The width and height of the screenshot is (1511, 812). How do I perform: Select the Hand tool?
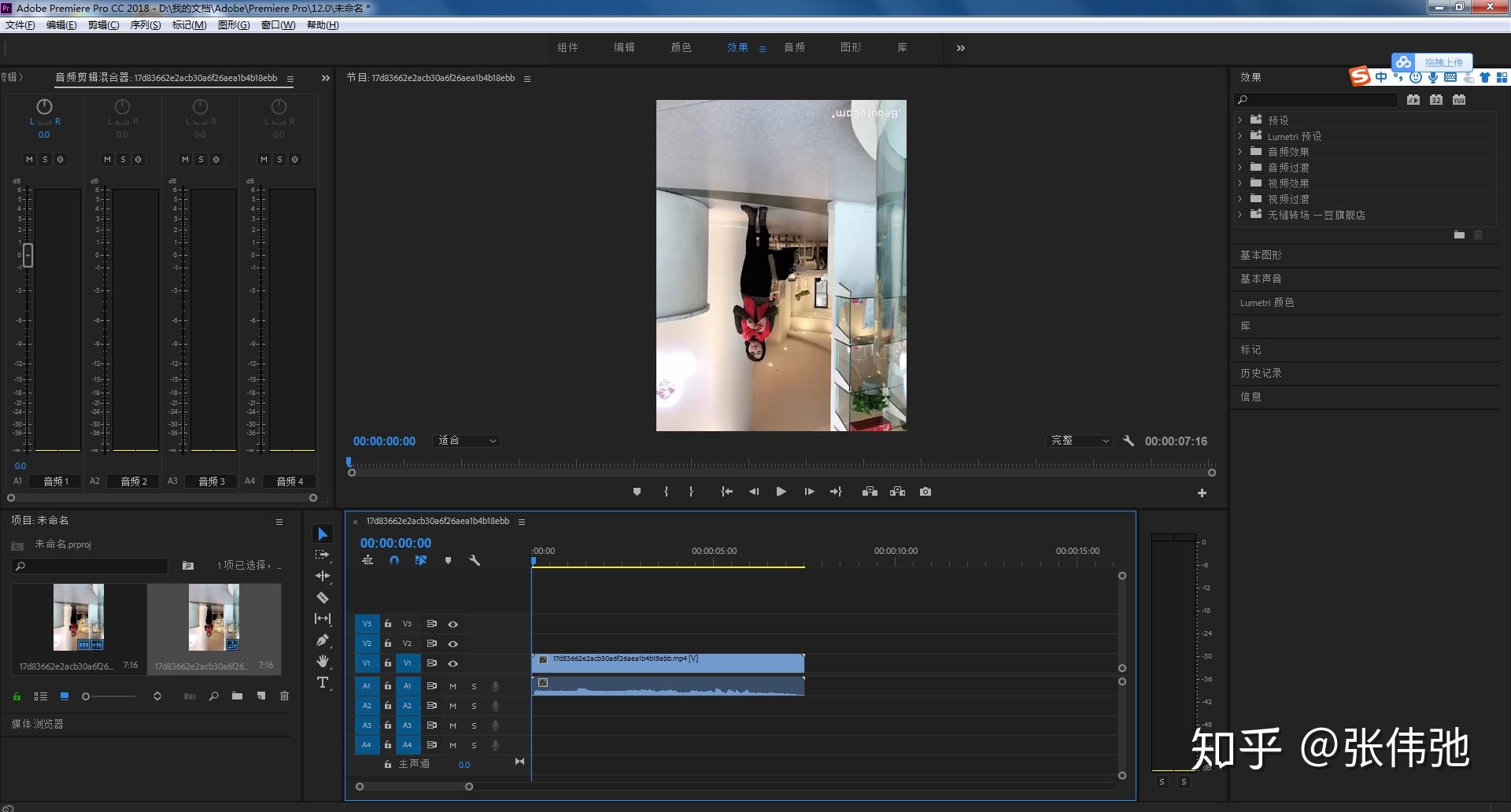click(323, 661)
